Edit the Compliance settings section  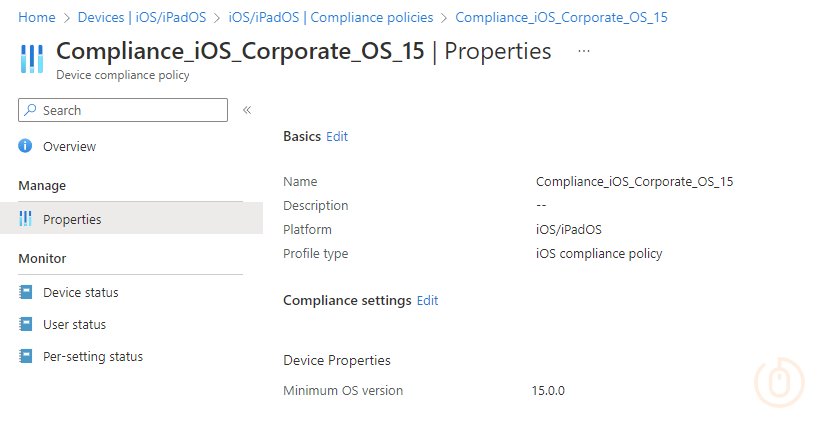click(427, 301)
